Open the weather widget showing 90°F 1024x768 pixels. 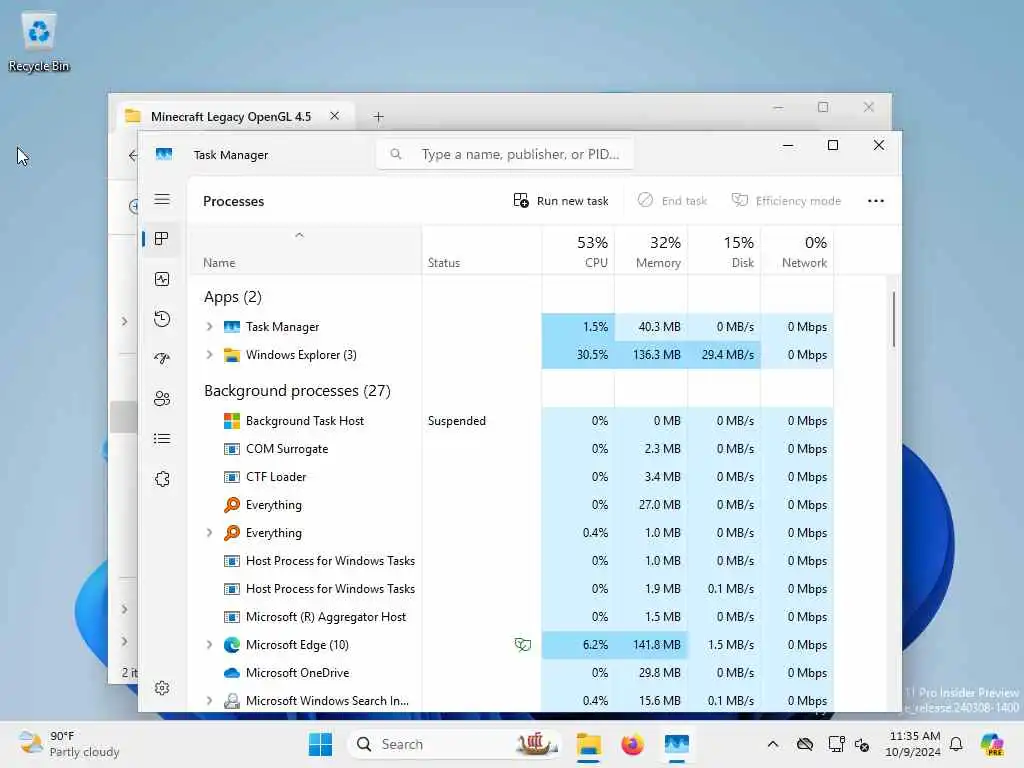(69, 744)
